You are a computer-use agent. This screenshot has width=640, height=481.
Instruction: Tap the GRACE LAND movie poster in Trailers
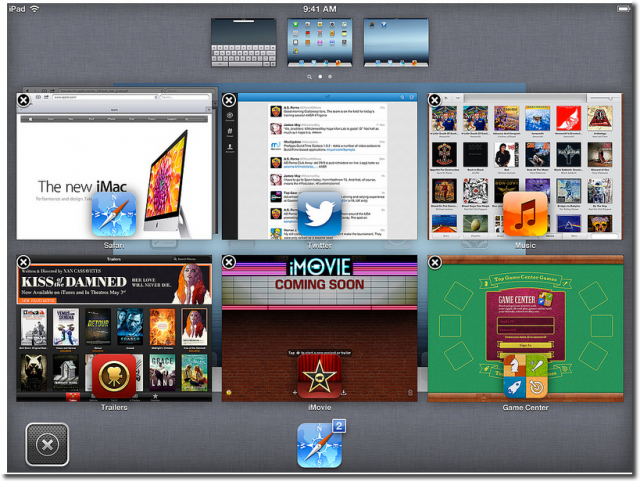[x=162, y=372]
